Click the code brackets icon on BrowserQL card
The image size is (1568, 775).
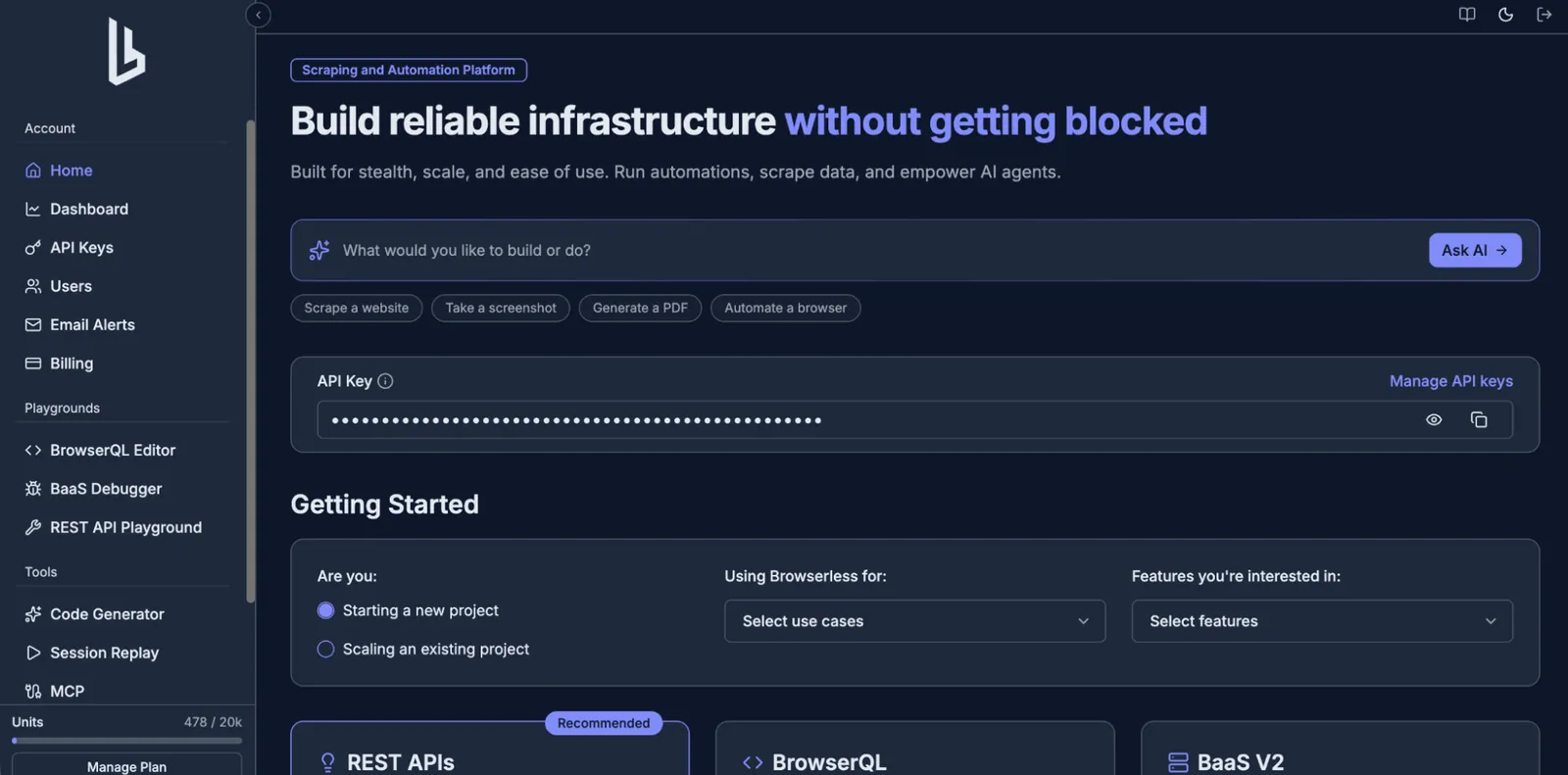point(753,762)
